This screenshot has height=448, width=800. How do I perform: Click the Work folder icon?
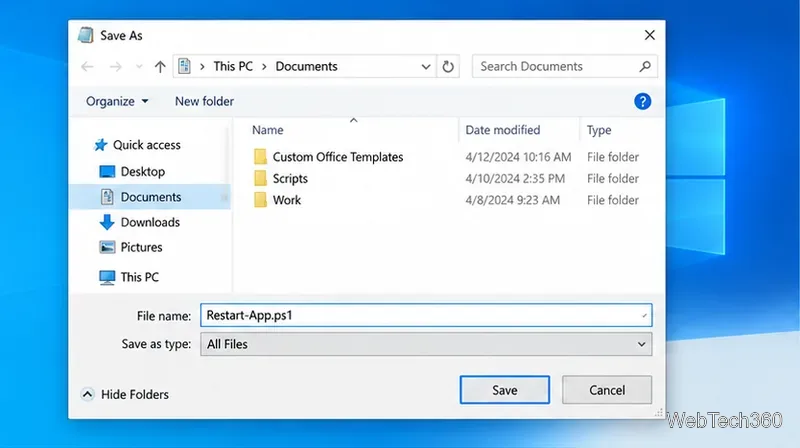pyautogui.click(x=260, y=200)
